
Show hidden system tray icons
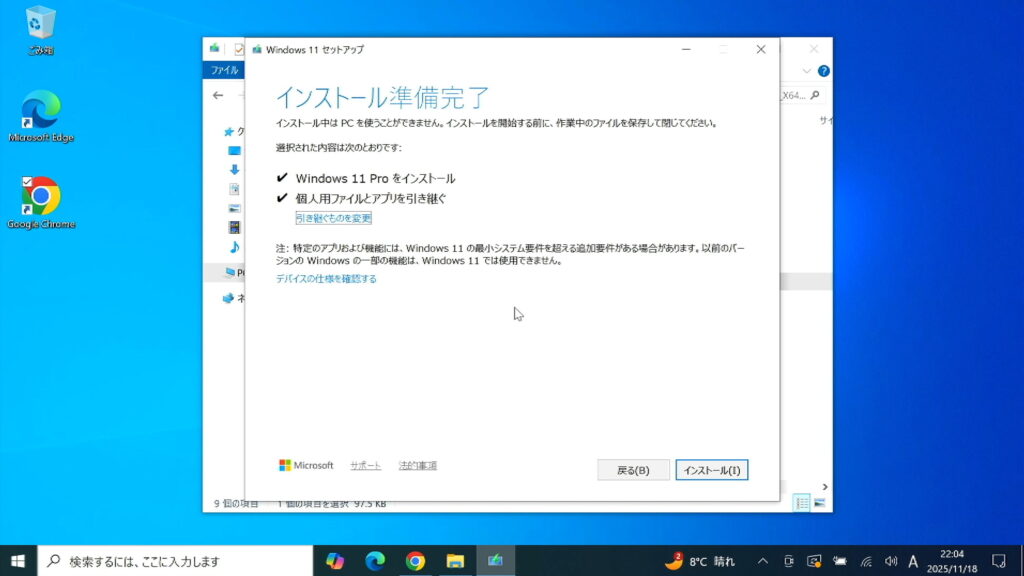(763, 561)
